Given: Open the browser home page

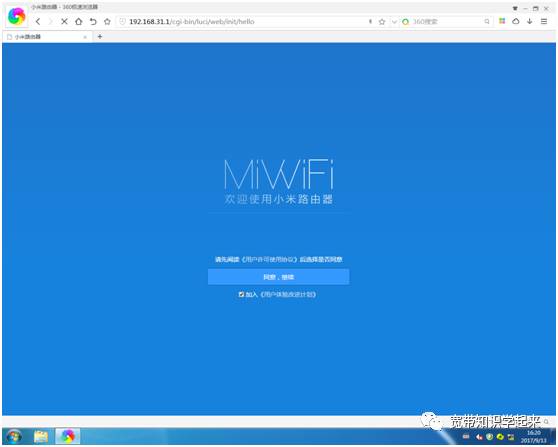Looking at the screenshot, I should pyautogui.click(x=79, y=22).
